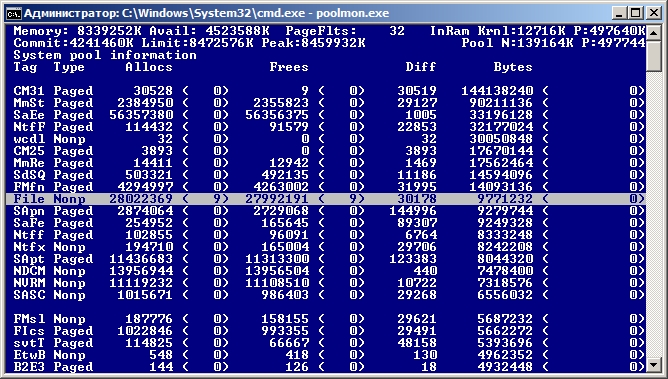Click the Bytes value 4932448
The height and width of the screenshot is (379, 668).
(505, 367)
